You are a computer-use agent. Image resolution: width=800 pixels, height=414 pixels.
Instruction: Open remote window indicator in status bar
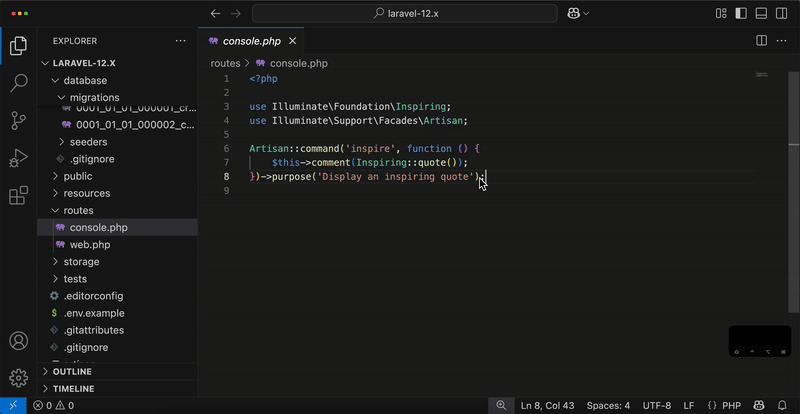point(13,406)
